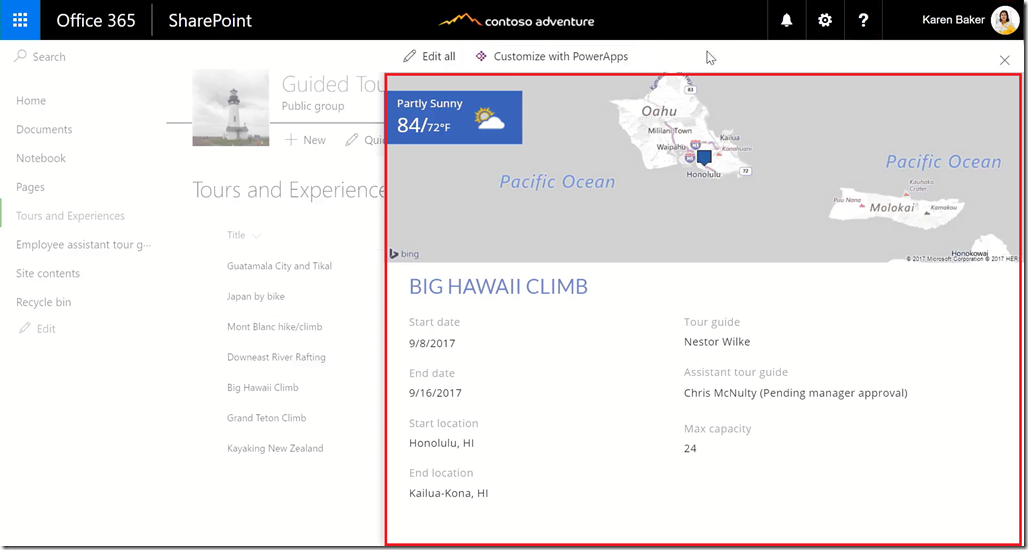Viewport: 1028px width, 550px height.
Task: Close the item details panel
Action: coord(1004,60)
